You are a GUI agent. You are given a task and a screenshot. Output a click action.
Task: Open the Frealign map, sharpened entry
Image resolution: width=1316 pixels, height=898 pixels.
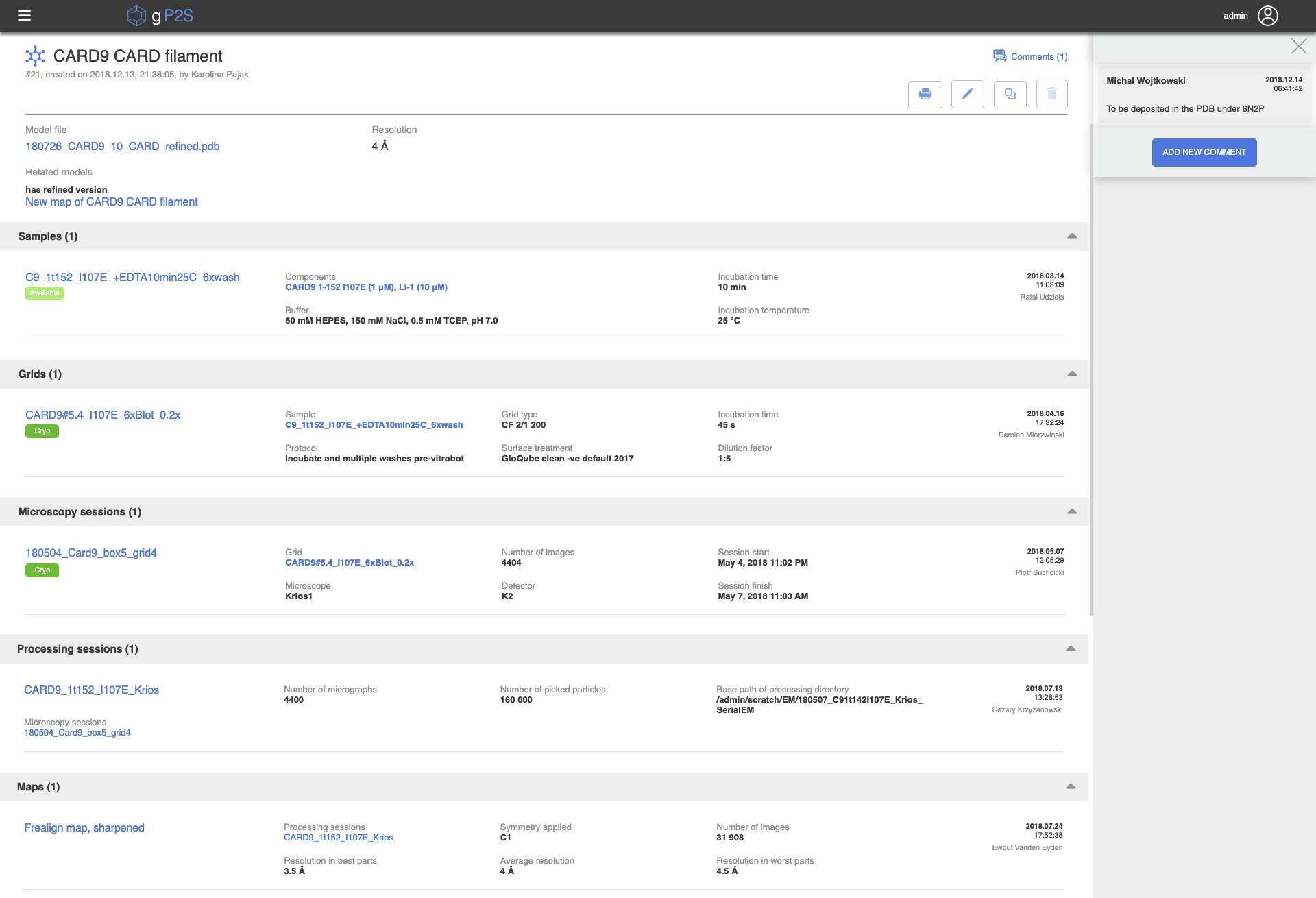(x=84, y=828)
